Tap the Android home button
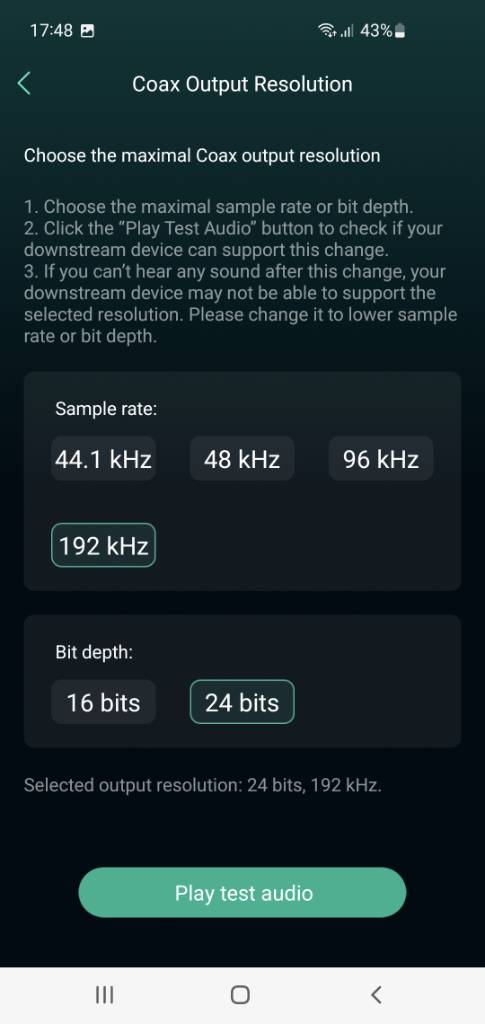 click(240, 995)
